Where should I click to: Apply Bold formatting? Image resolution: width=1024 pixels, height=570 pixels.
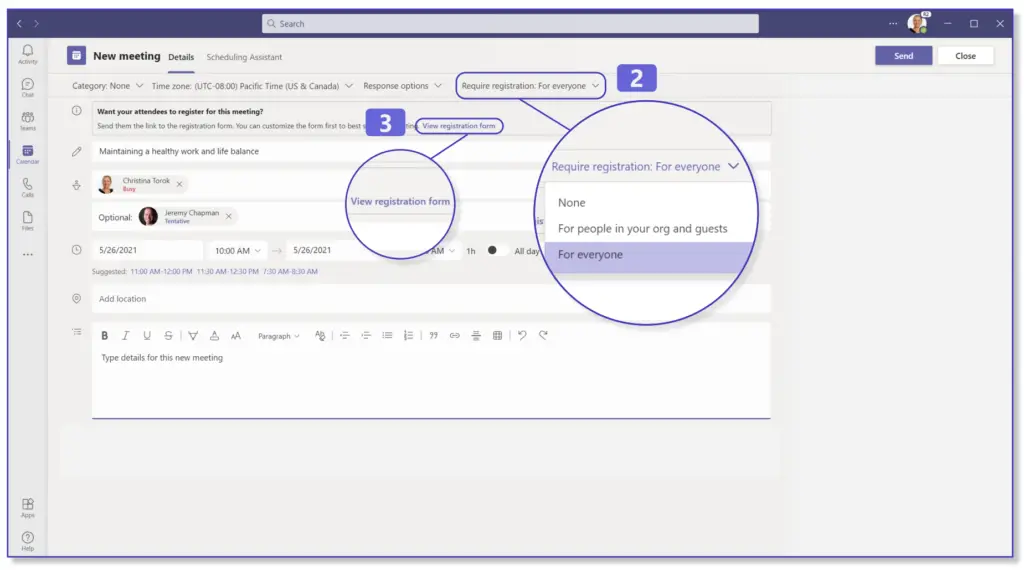click(104, 336)
